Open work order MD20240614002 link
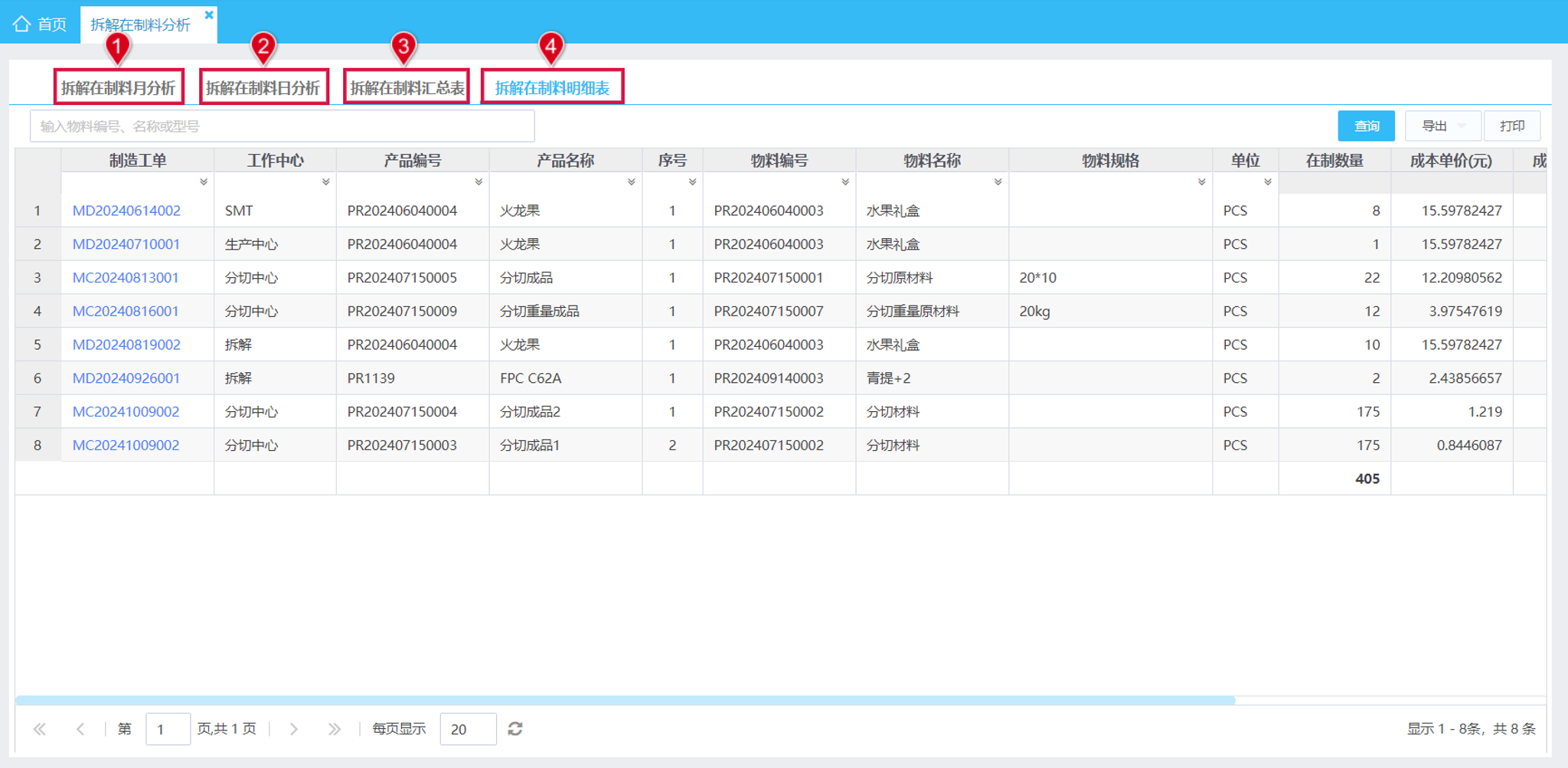Screen dimensions: 1568x768 (x=126, y=211)
